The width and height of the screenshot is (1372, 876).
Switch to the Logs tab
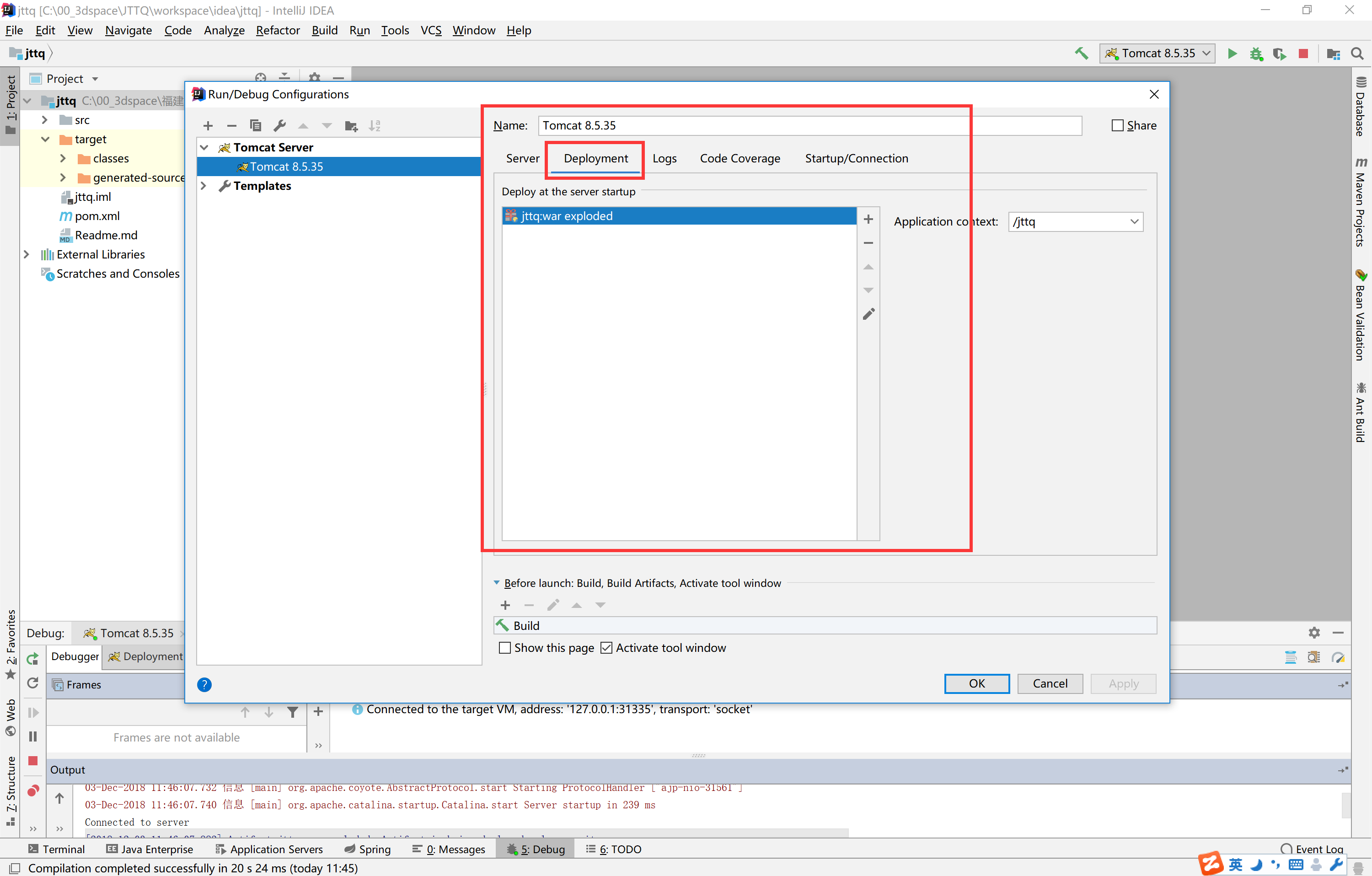(665, 158)
